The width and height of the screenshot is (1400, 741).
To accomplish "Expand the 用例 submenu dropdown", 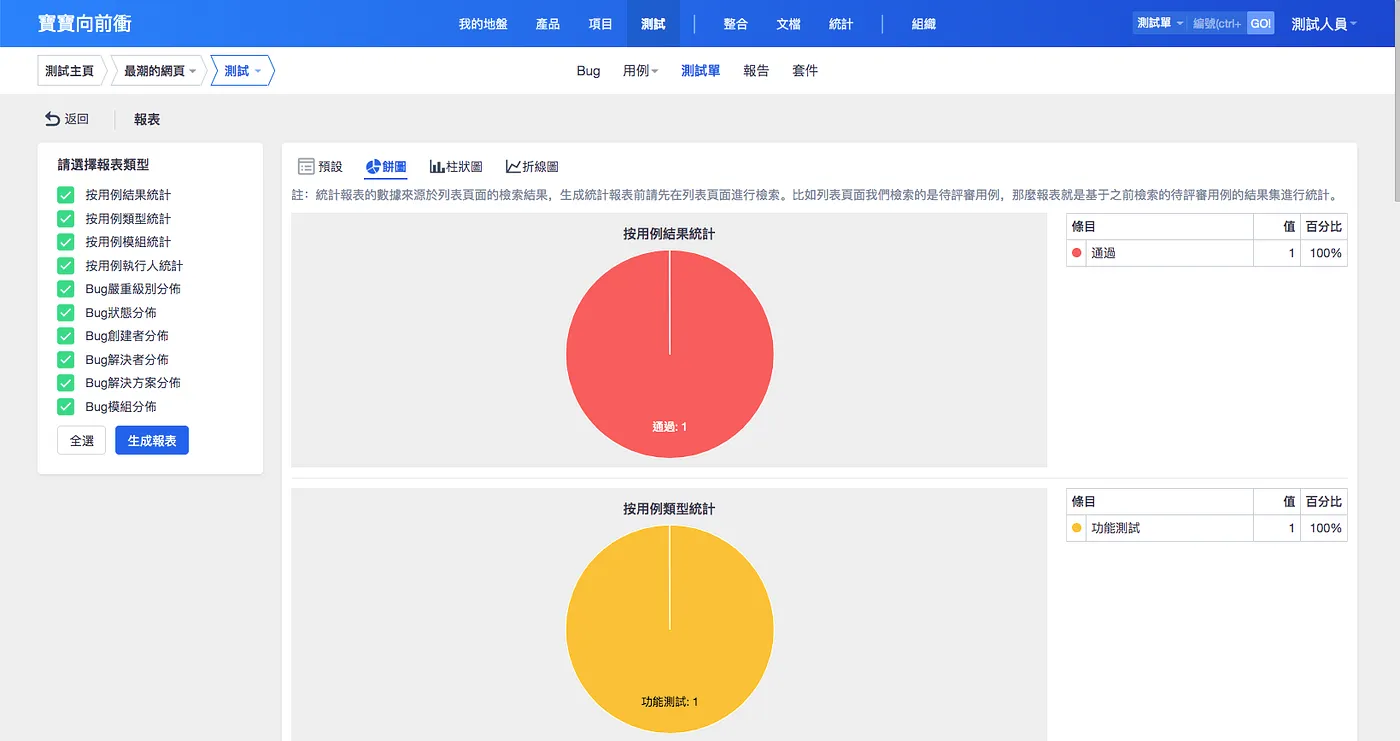I will click(640, 71).
